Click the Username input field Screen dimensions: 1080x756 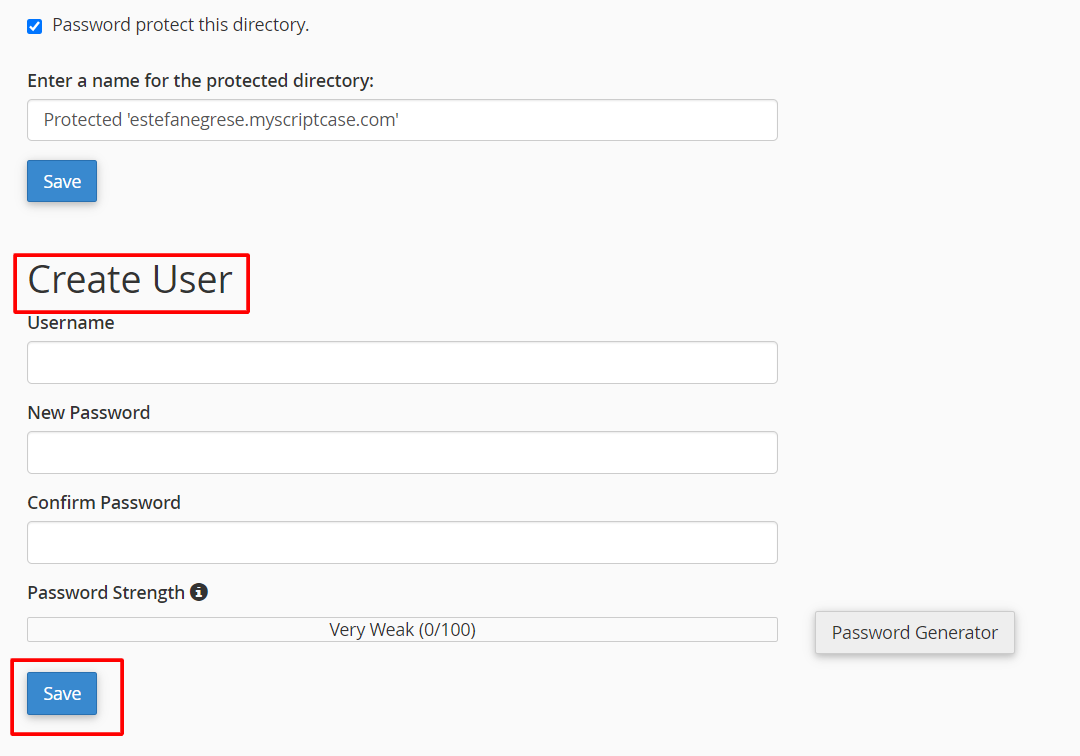[402, 362]
